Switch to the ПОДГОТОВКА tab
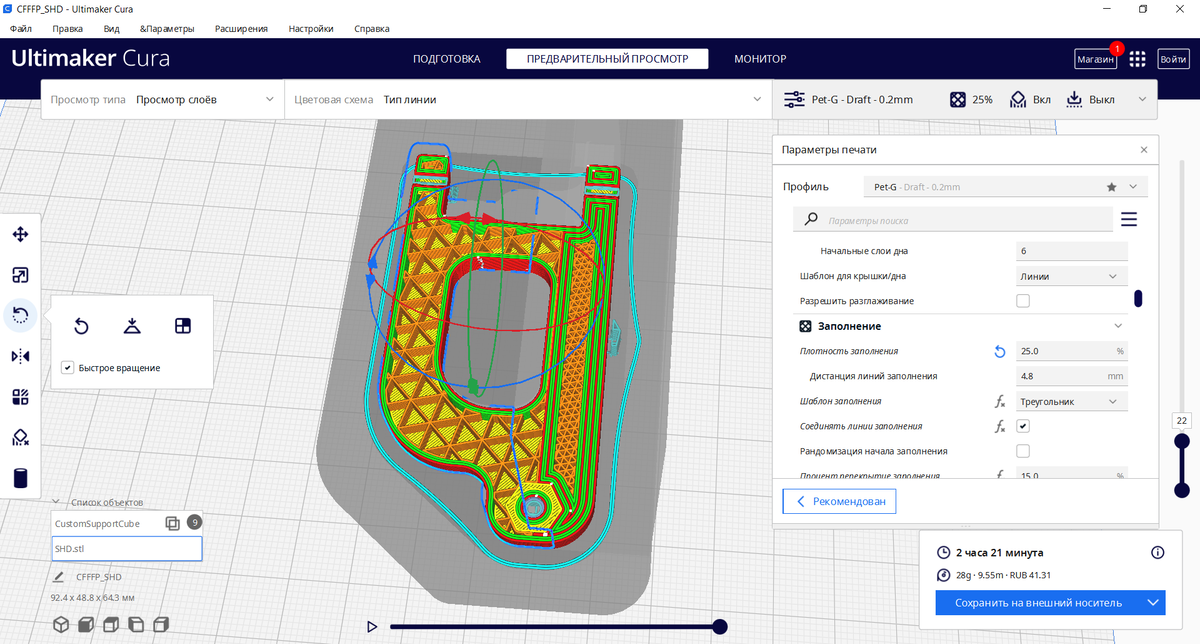 [447, 59]
